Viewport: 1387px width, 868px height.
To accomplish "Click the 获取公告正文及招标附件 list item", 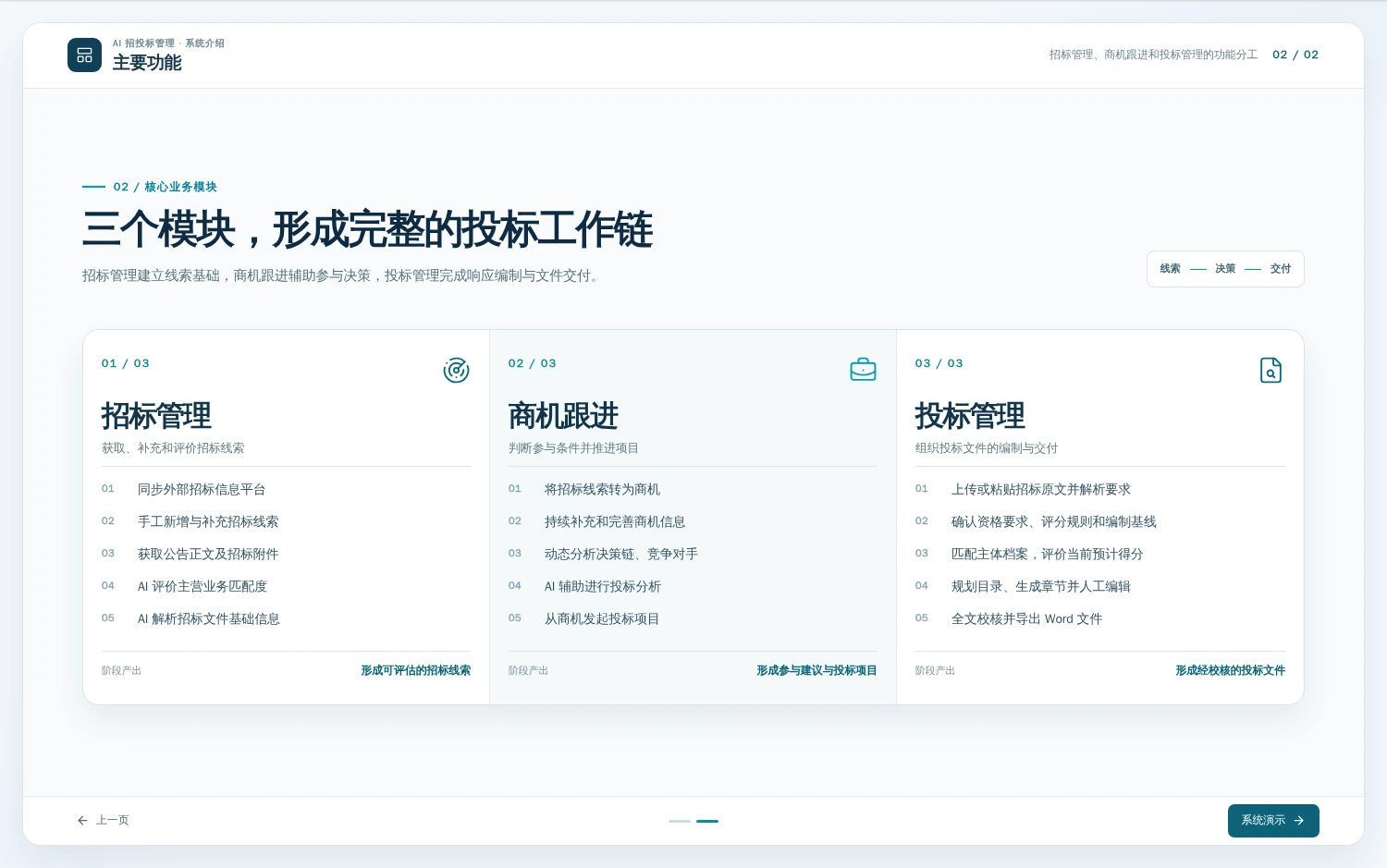I will pyautogui.click(x=208, y=554).
